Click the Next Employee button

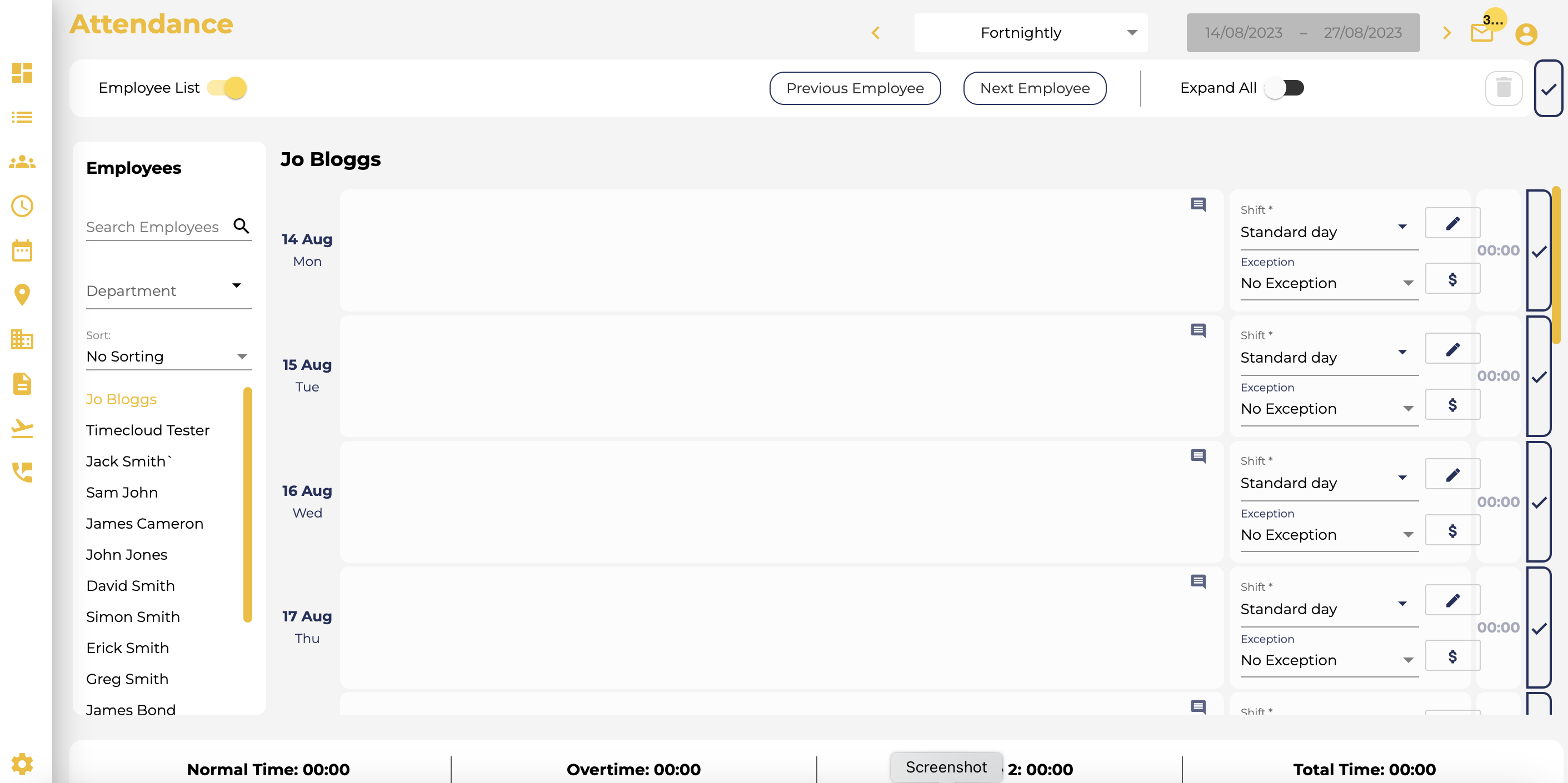pos(1034,88)
